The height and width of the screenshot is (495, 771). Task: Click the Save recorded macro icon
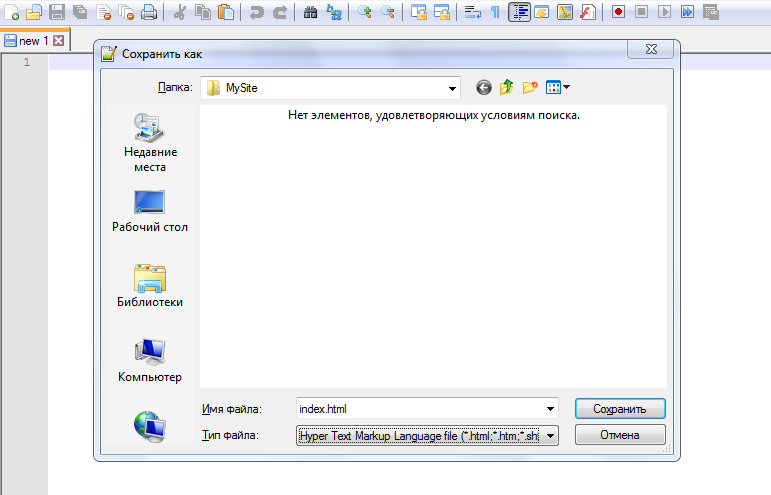(x=711, y=11)
